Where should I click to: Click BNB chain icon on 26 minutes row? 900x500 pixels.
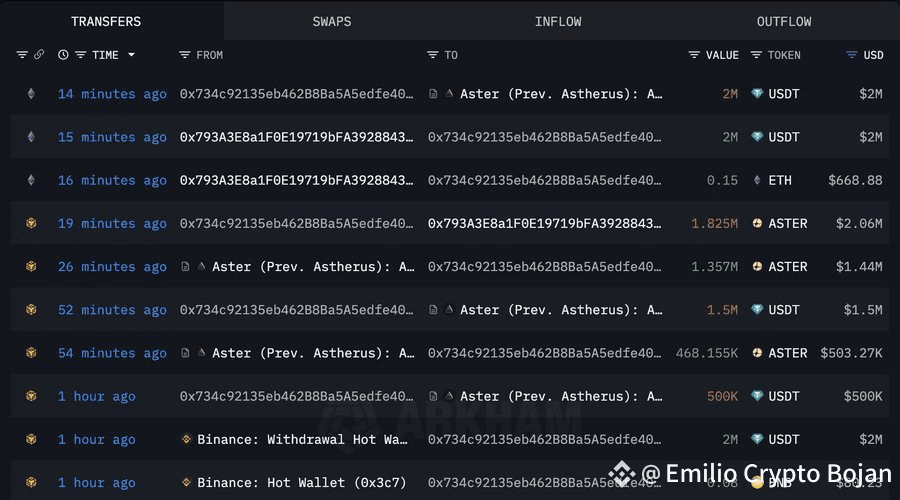point(31,266)
